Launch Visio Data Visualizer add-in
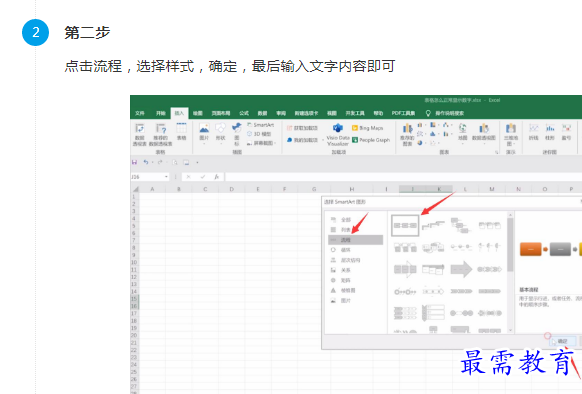The width and height of the screenshot is (582, 394). 338,134
